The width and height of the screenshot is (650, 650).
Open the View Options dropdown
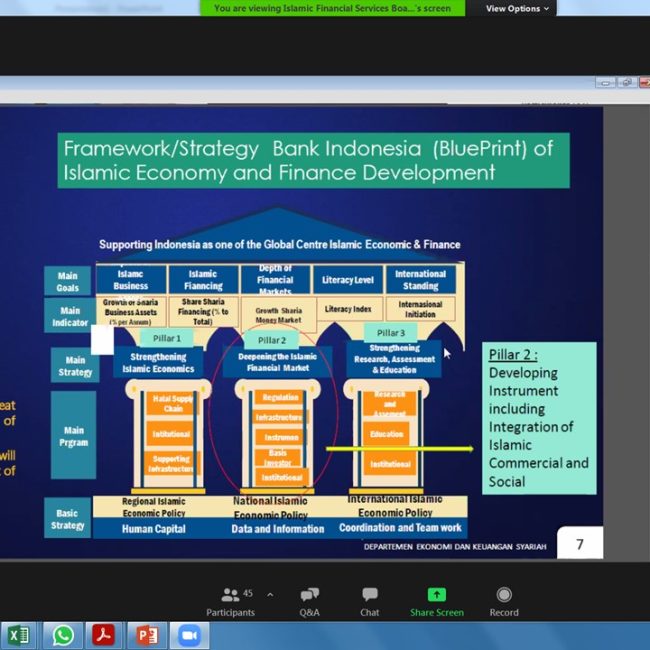click(517, 8)
